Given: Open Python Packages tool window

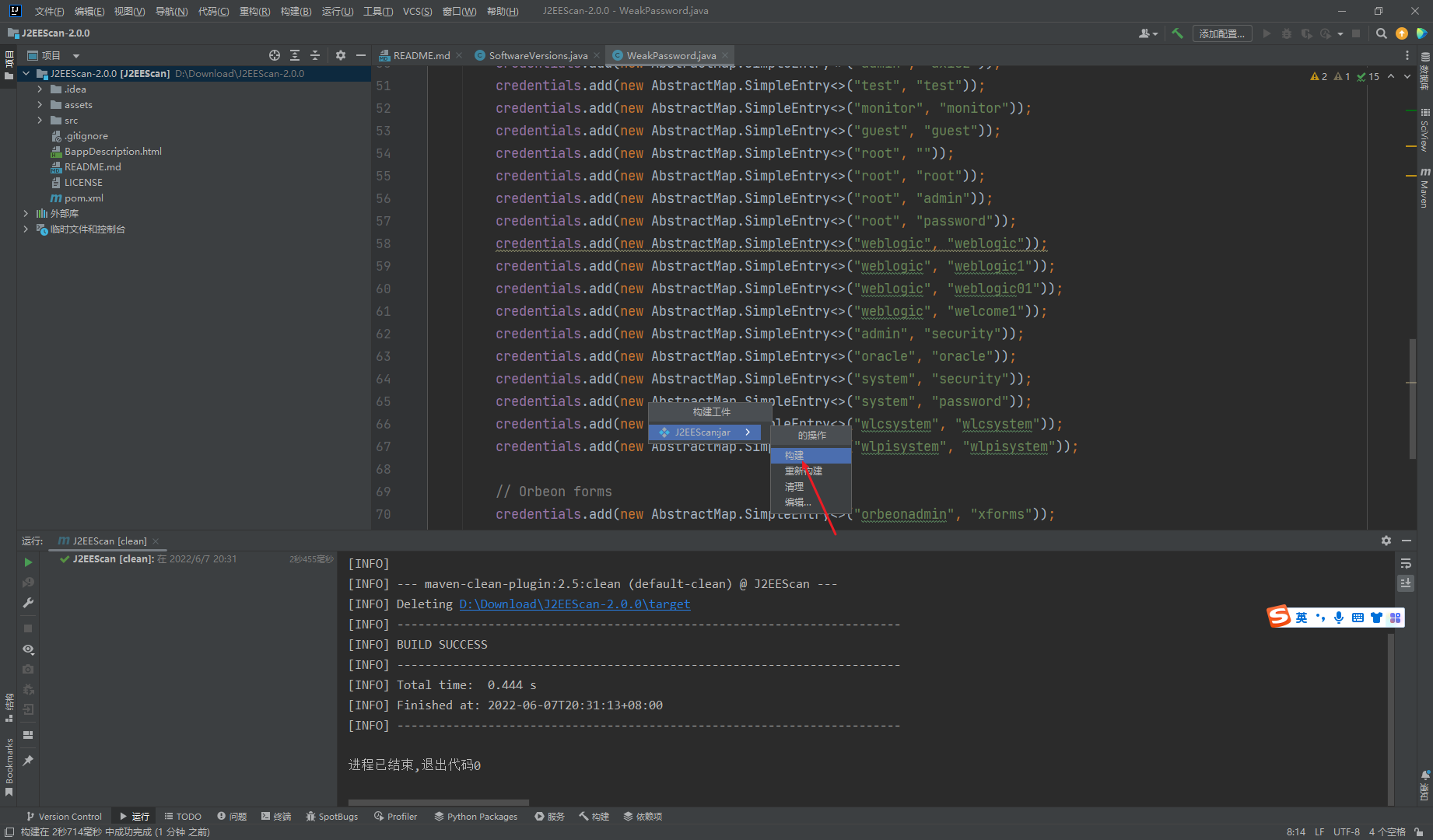Looking at the screenshot, I should (475, 817).
